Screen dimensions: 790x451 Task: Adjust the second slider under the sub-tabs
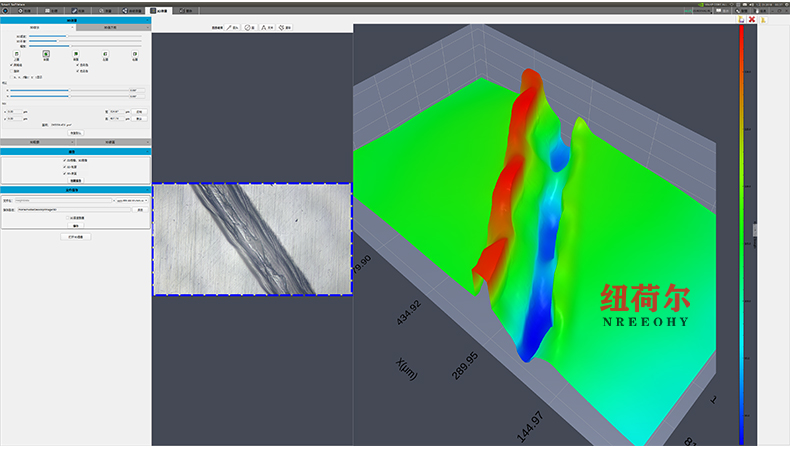[85, 41]
